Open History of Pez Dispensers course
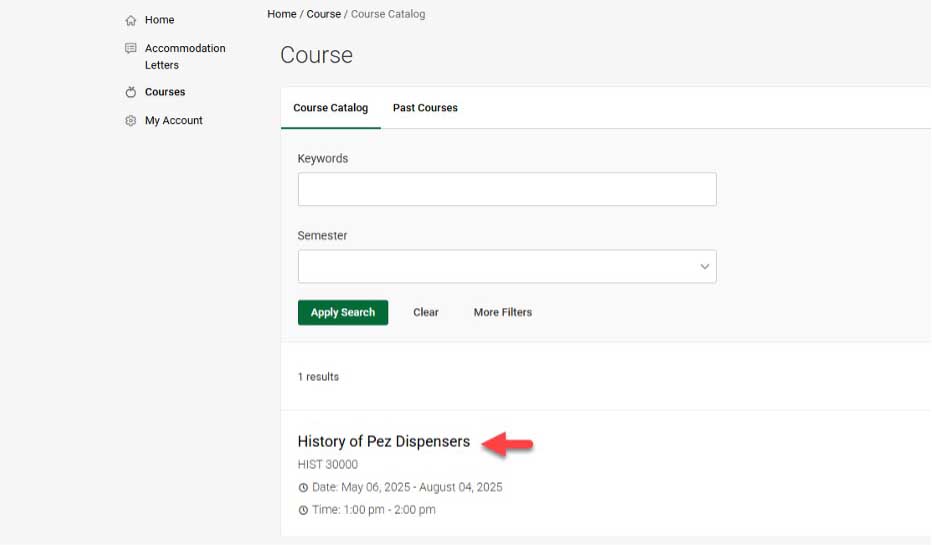Viewport: 932px width, 546px height. click(383, 442)
